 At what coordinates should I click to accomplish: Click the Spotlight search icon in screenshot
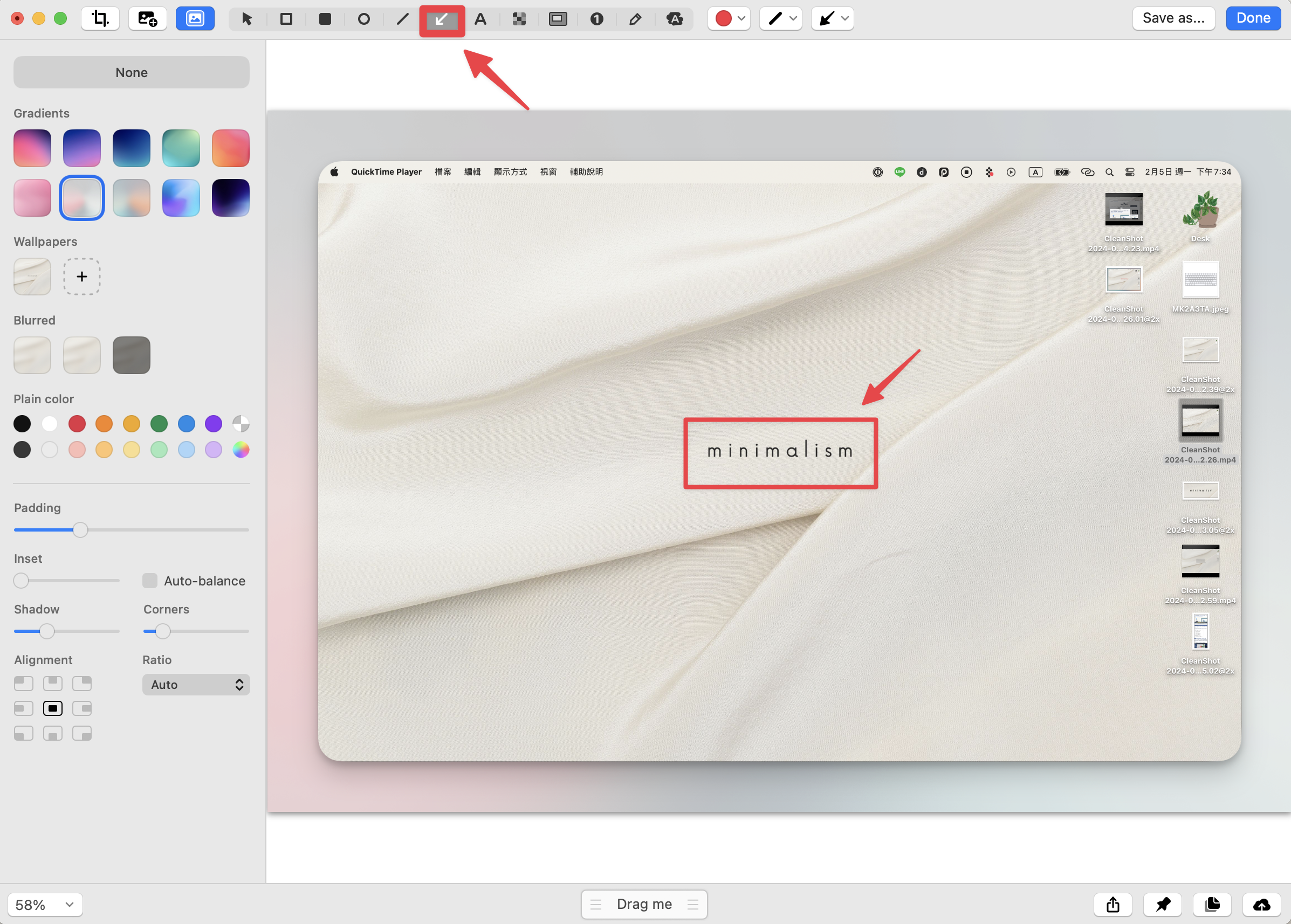click(x=1109, y=172)
